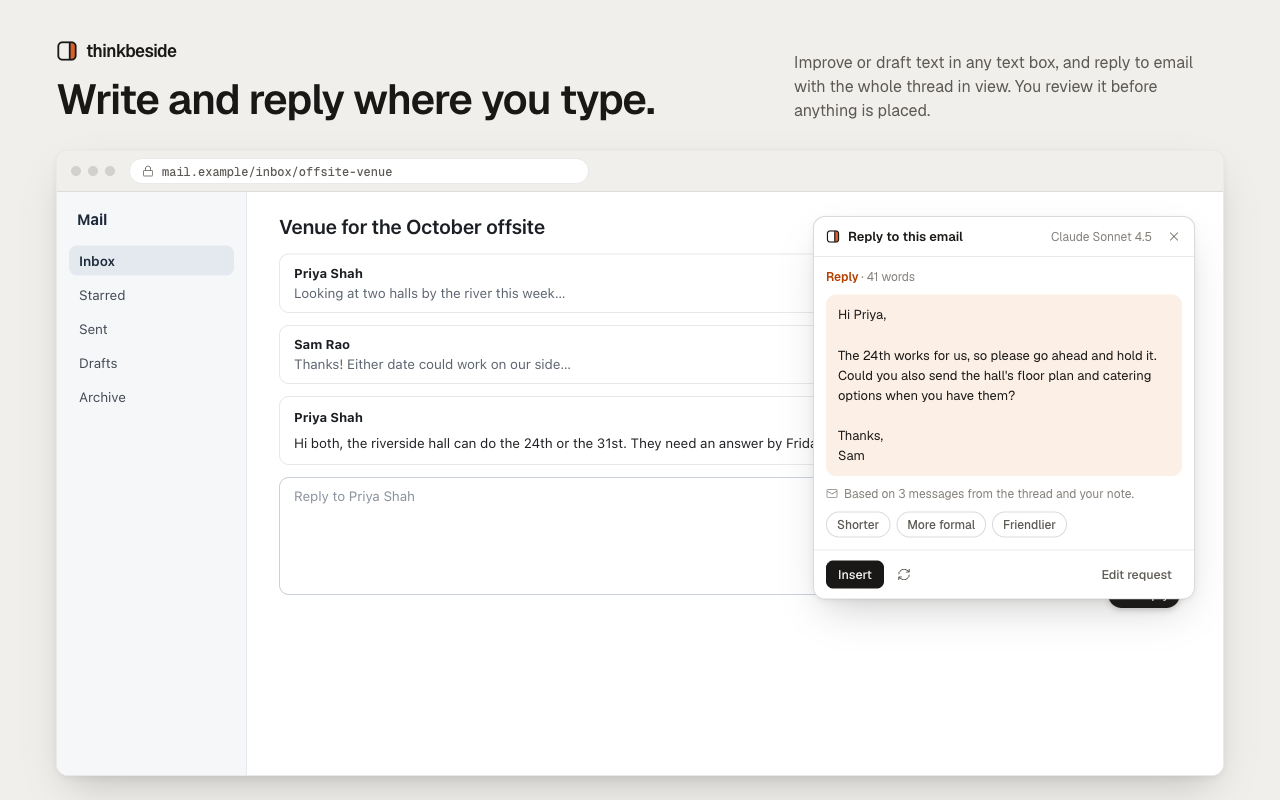Open the Sent folder
The width and height of the screenshot is (1280, 800).
151,329
